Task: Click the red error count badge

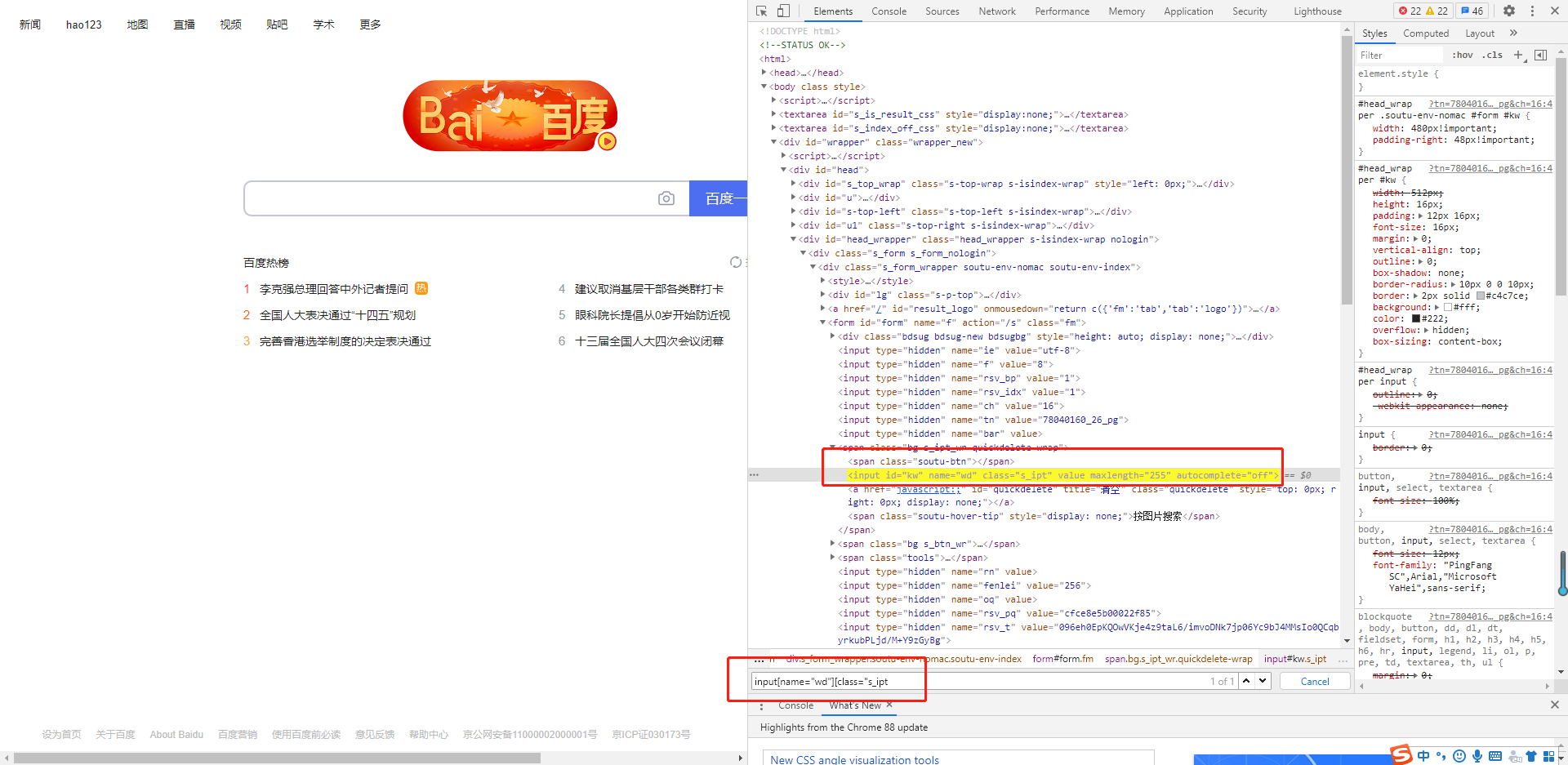Action: (x=1410, y=11)
